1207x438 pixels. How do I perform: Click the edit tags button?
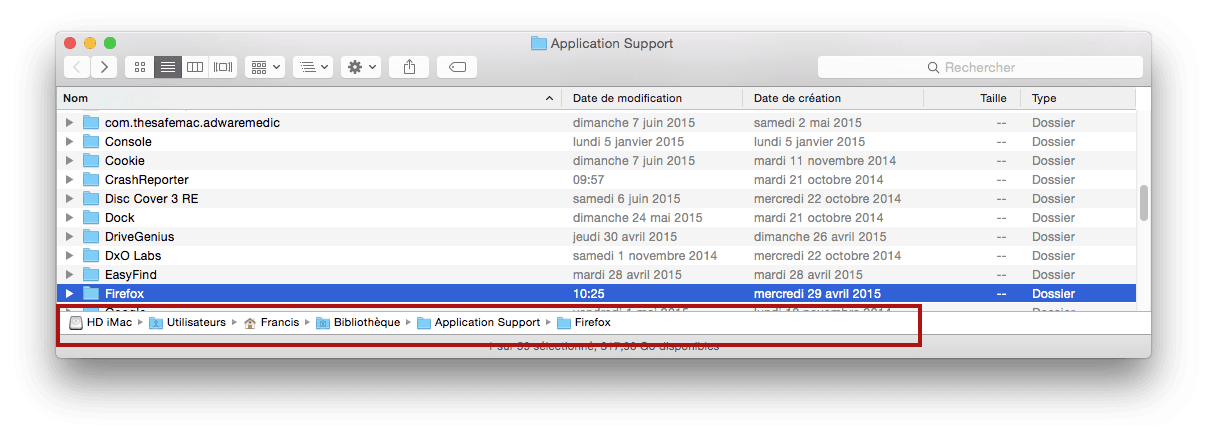[x=457, y=67]
